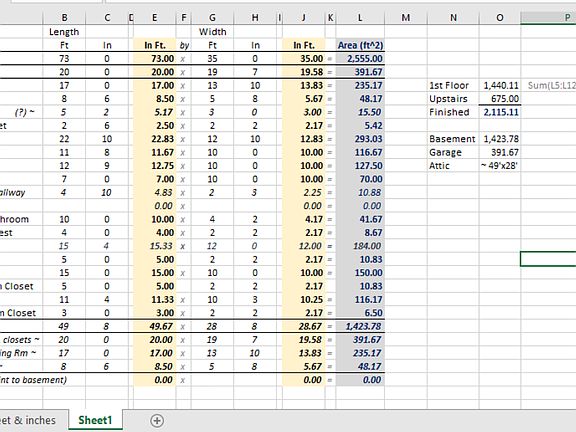The height and width of the screenshot is (432, 576).
Task: Select column B header
Action: tap(64, 18)
